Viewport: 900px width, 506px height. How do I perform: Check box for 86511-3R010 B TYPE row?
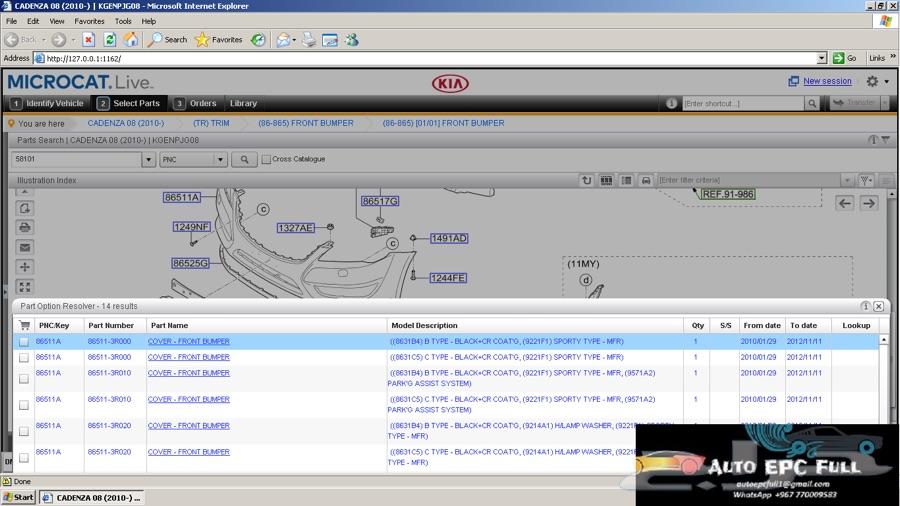click(24, 379)
